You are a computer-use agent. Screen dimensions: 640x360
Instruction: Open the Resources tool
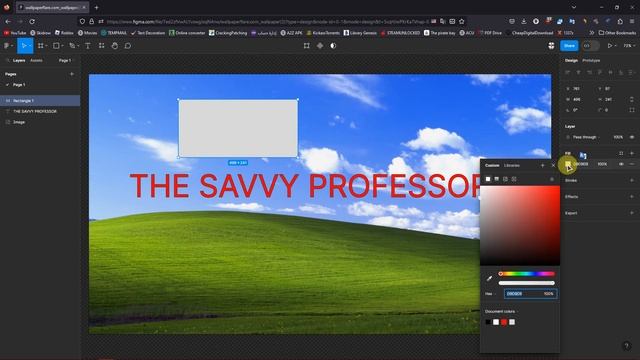(x=101, y=46)
